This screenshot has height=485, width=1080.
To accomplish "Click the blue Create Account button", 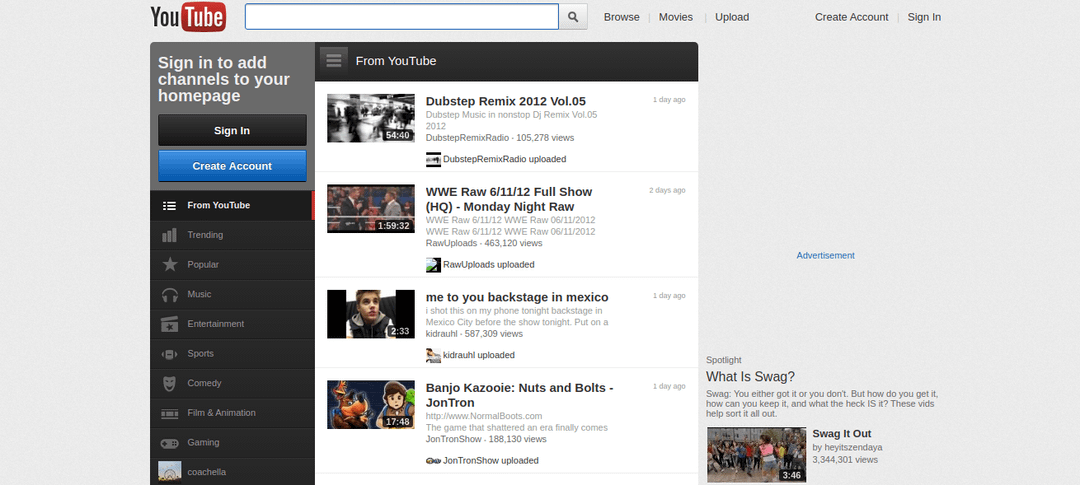I will (x=232, y=166).
